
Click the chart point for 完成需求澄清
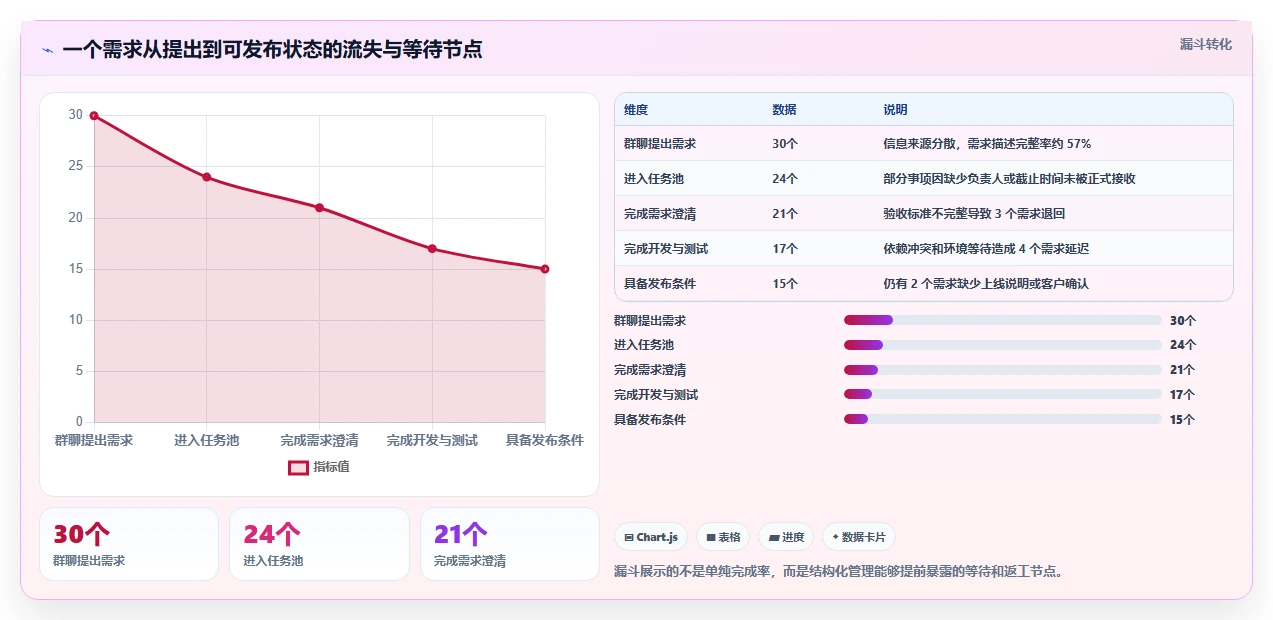coord(319,208)
